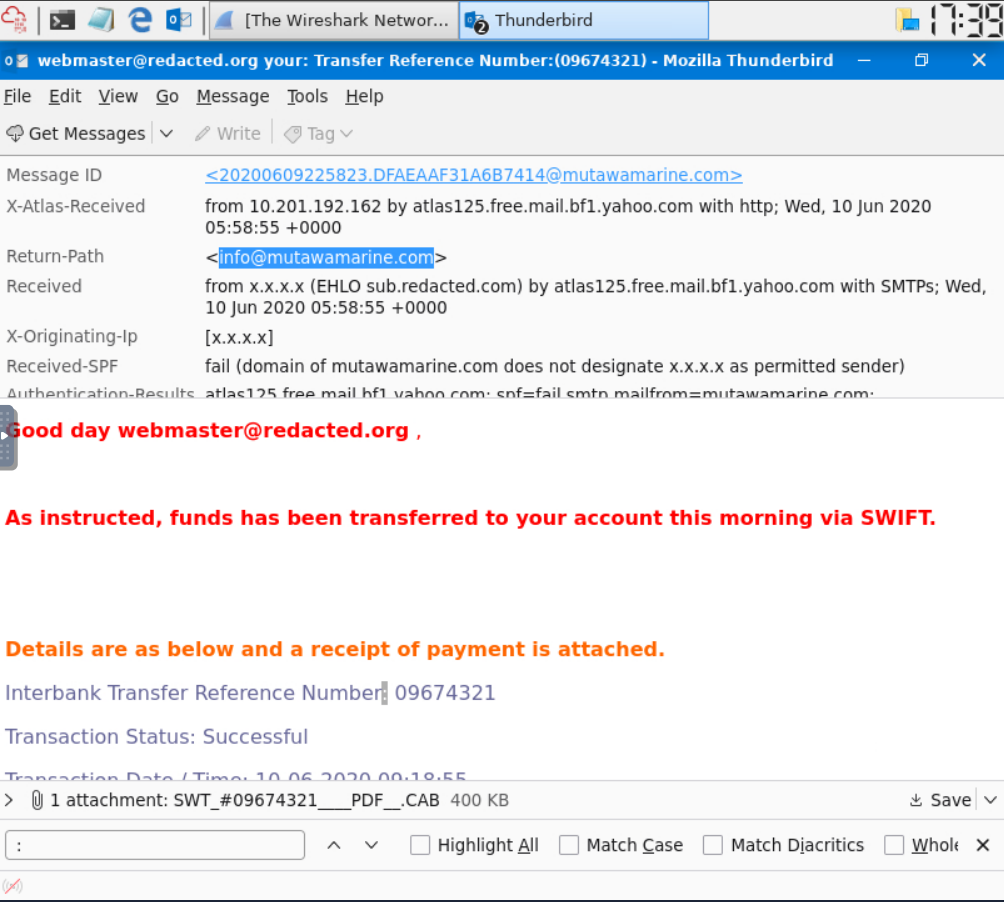1004x902 pixels.
Task: Click the online status icon in status bar
Action: click(x=12, y=886)
